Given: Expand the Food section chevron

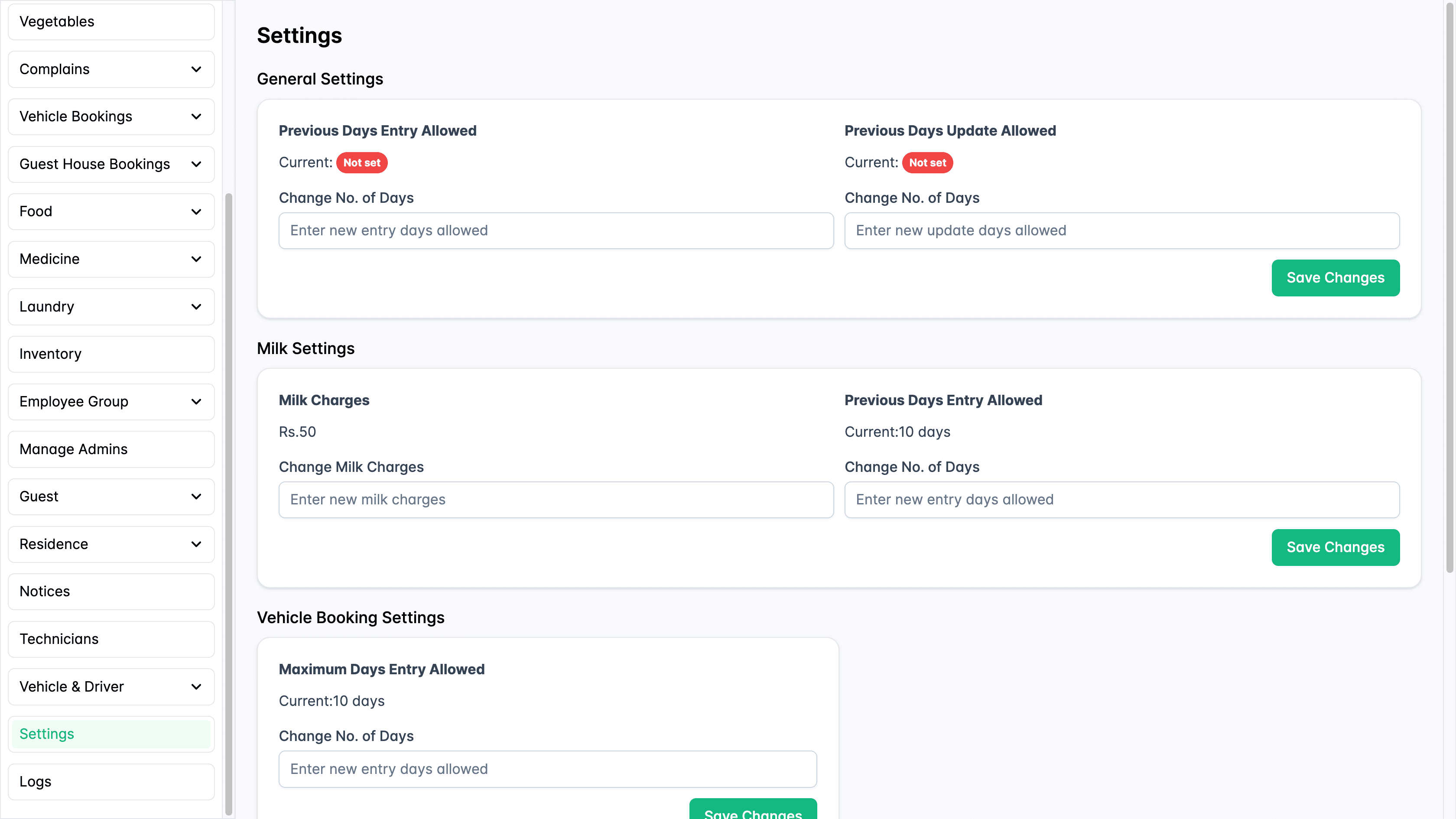Looking at the screenshot, I should tap(196, 211).
